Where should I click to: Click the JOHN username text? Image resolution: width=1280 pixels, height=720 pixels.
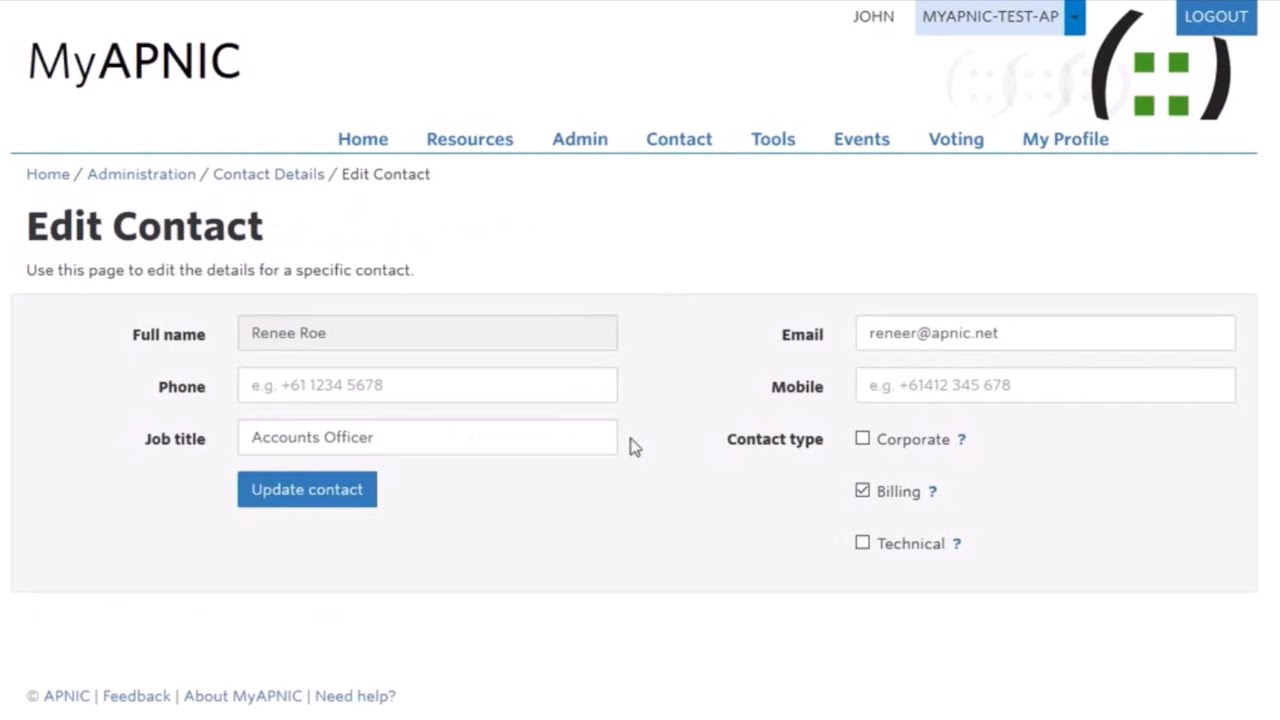[873, 17]
